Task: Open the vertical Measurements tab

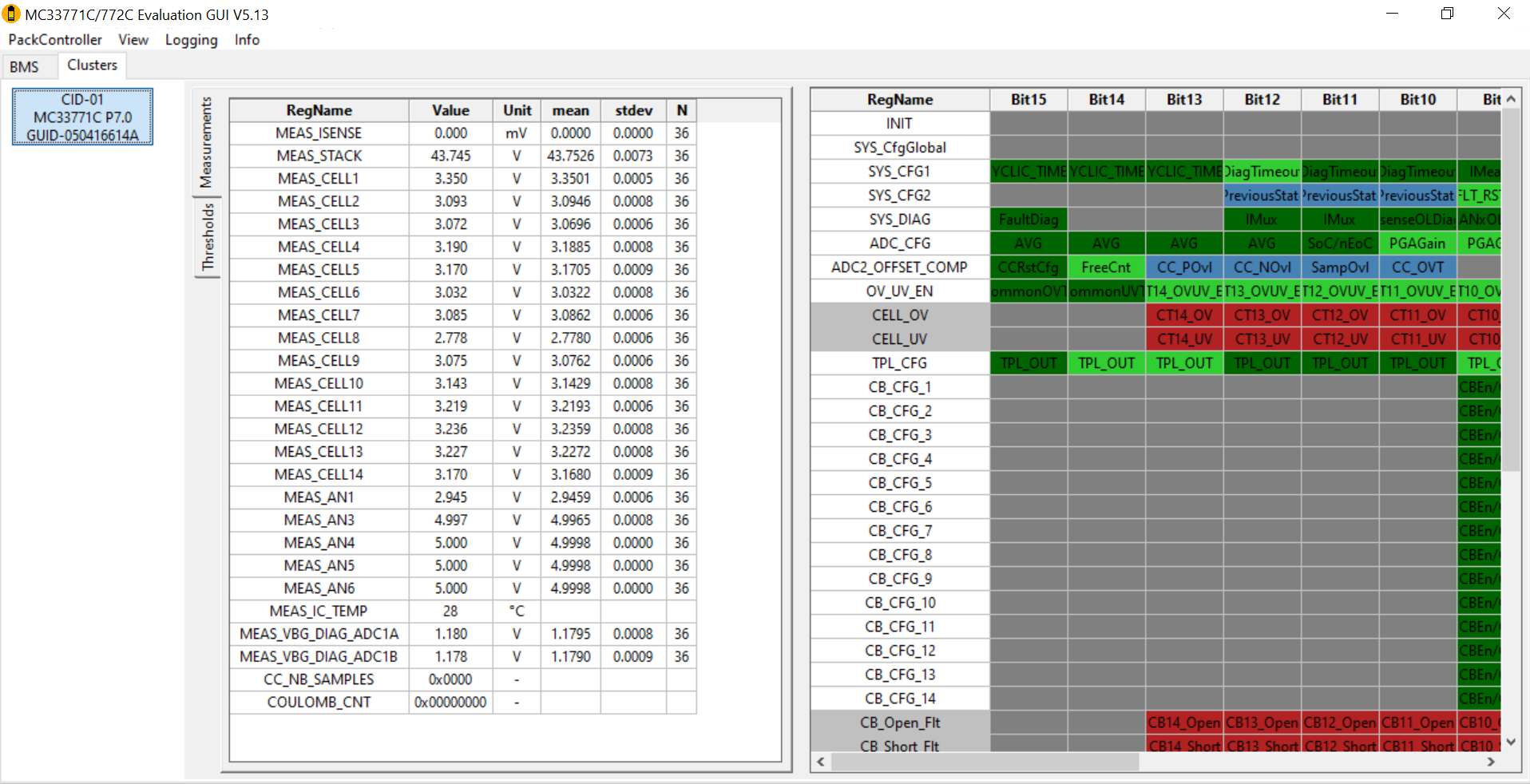Action: coord(207,142)
